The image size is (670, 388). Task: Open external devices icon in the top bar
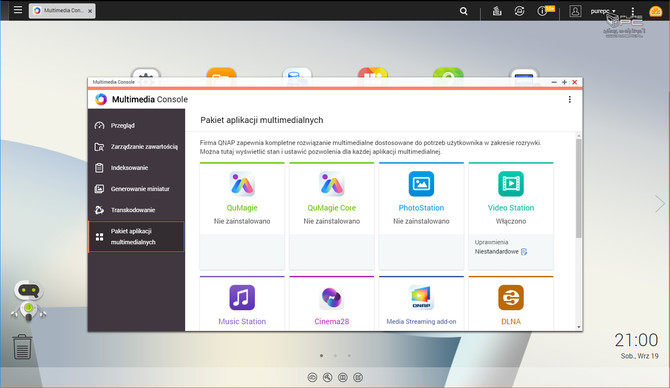(x=519, y=11)
